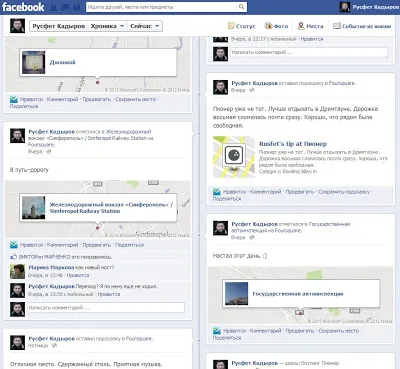Viewport: 400px width, 369px height.
Task: Open the Сейчас dropdown
Action: [x=145, y=26]
